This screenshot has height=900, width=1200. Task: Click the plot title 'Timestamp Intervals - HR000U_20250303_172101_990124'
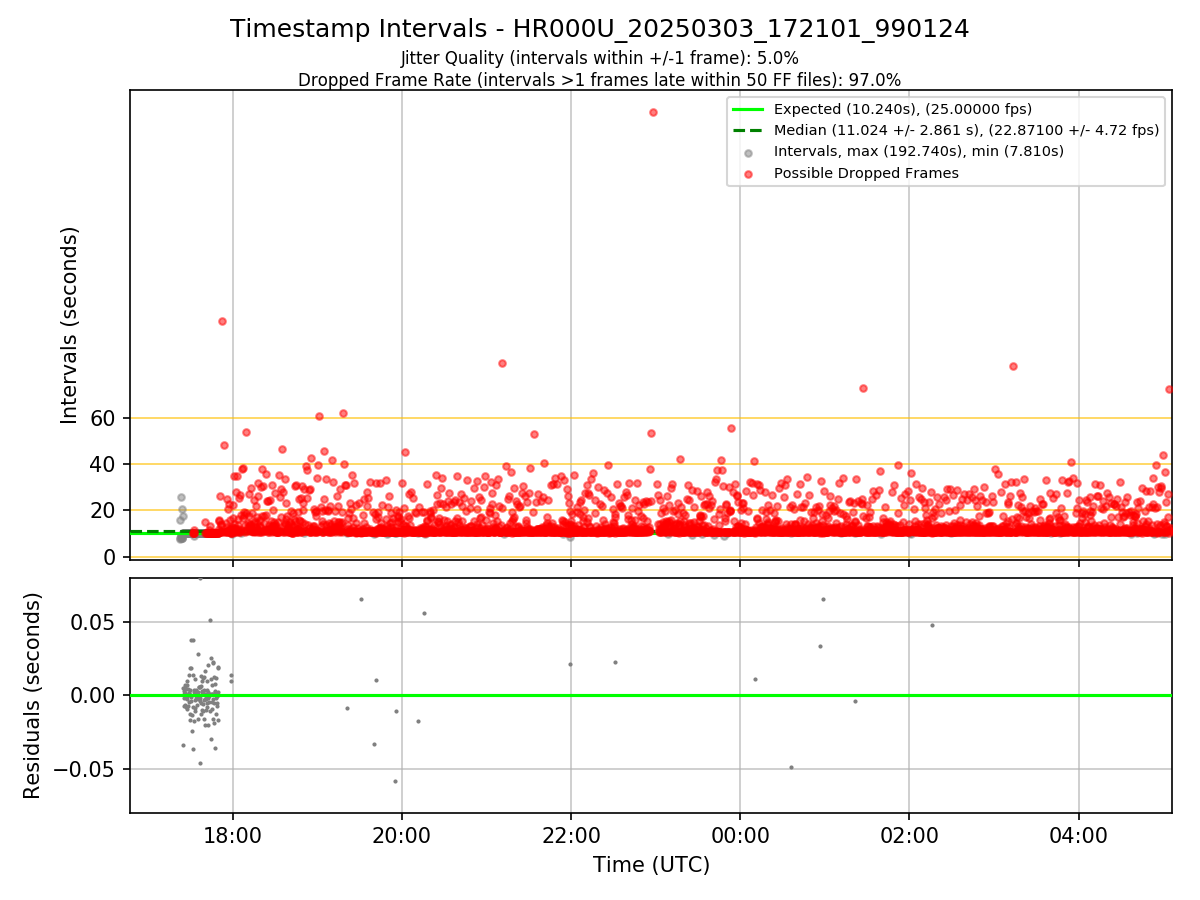pos(600,29)
